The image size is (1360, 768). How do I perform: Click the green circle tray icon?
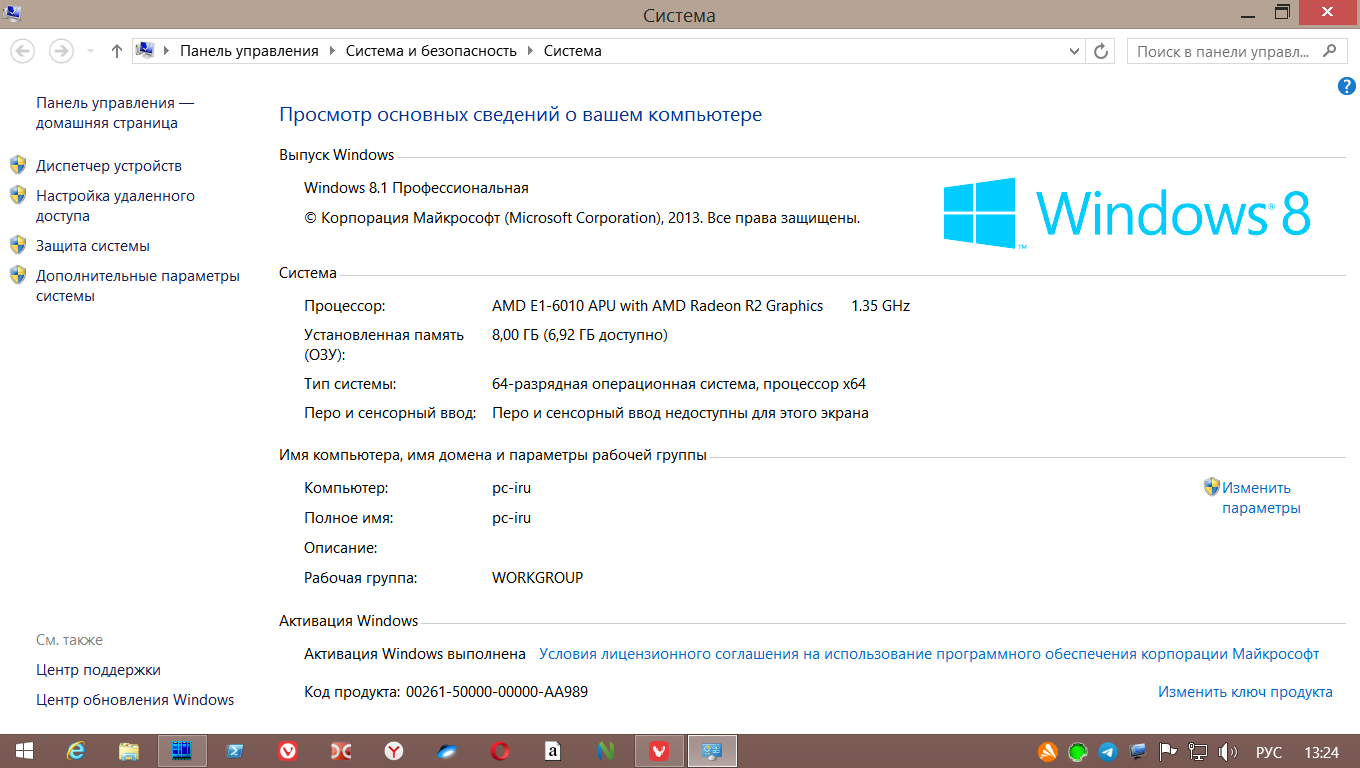click(1077, 751)
